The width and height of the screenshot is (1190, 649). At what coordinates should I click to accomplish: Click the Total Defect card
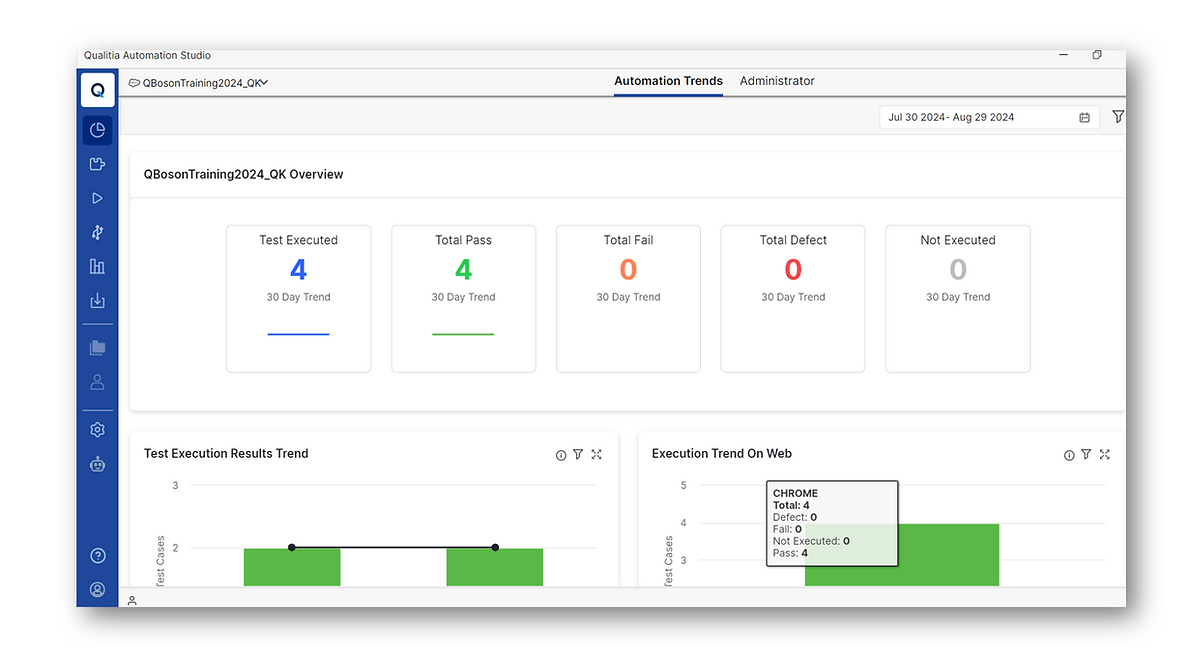pos(792,298)
